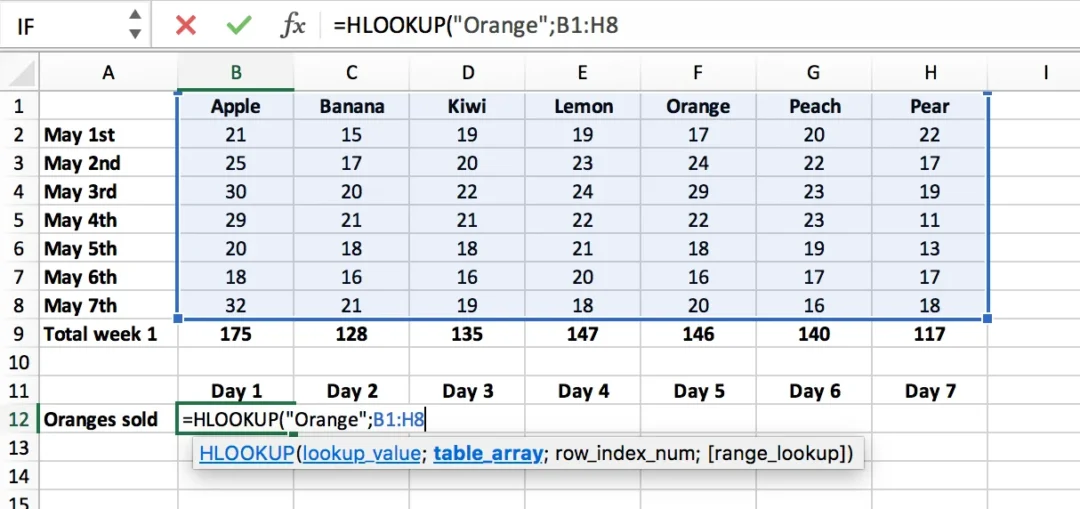Select cell with Orange total 146
Screen dimensions: 1080x509
pyautogui.click(x=698, y=335)
